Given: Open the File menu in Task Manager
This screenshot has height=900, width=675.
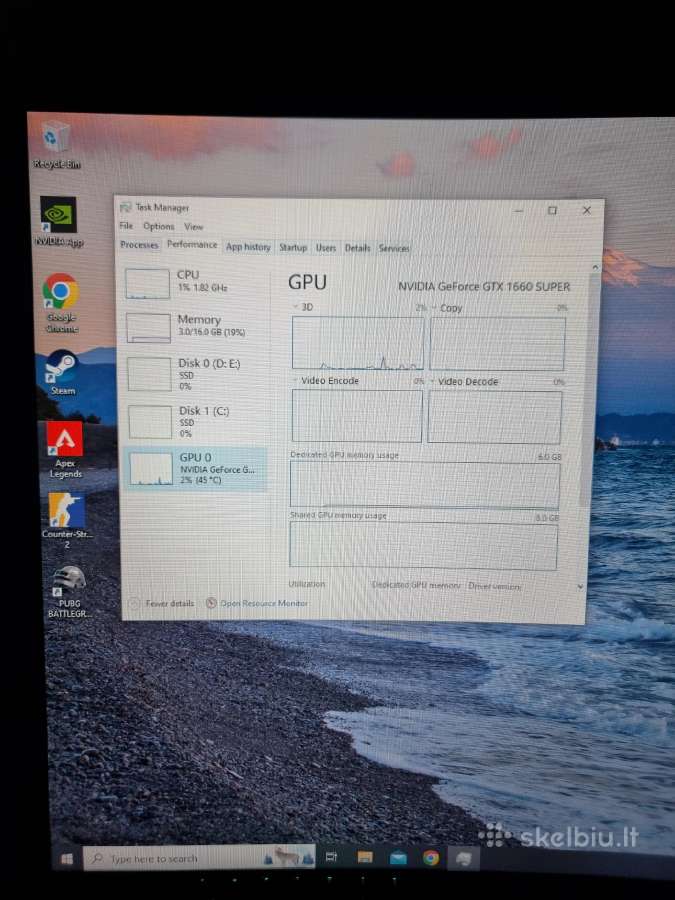Looking at the screenshot, I should tap(126, 226).
